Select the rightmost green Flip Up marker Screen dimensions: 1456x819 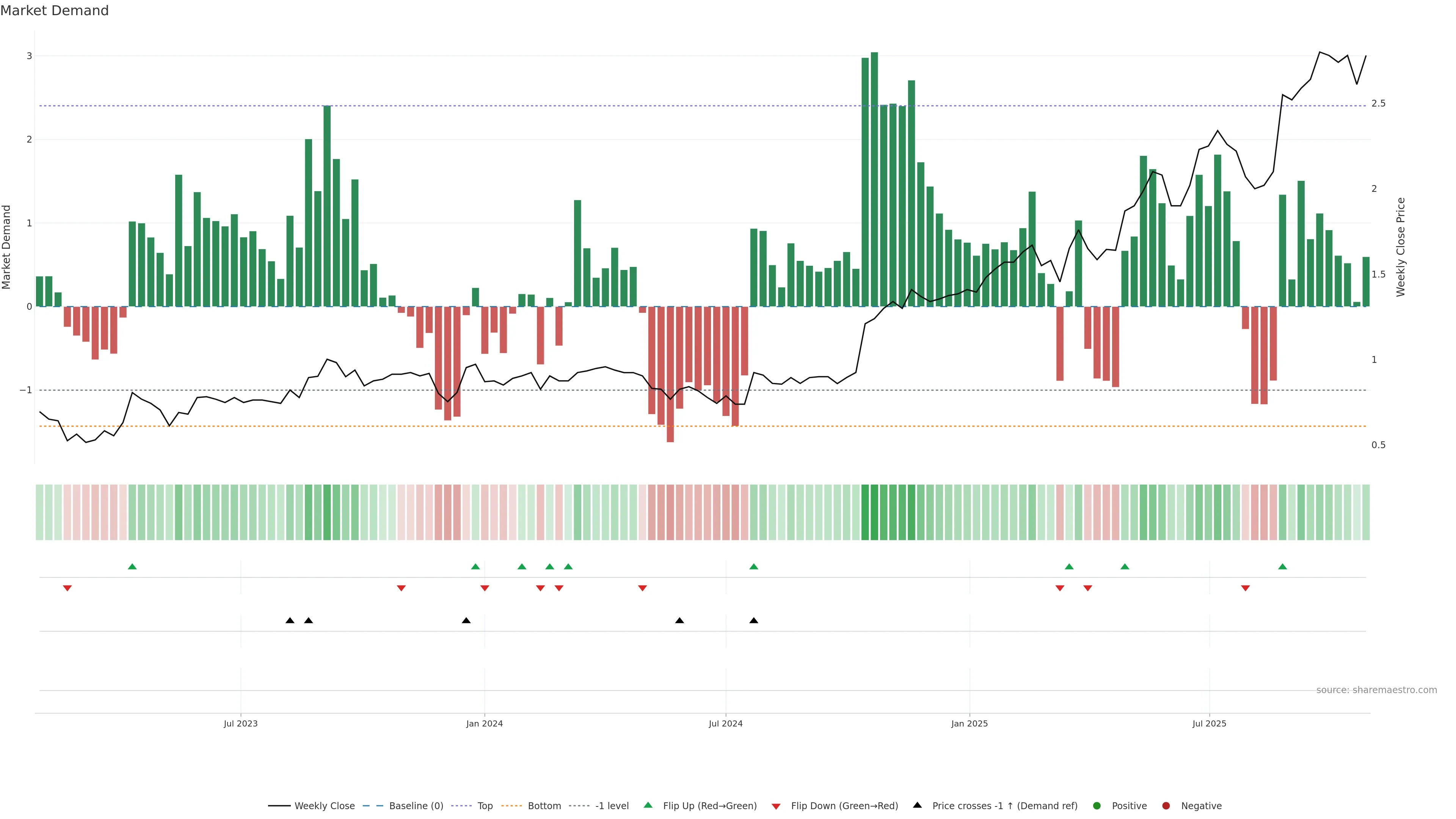point(1282,566)
